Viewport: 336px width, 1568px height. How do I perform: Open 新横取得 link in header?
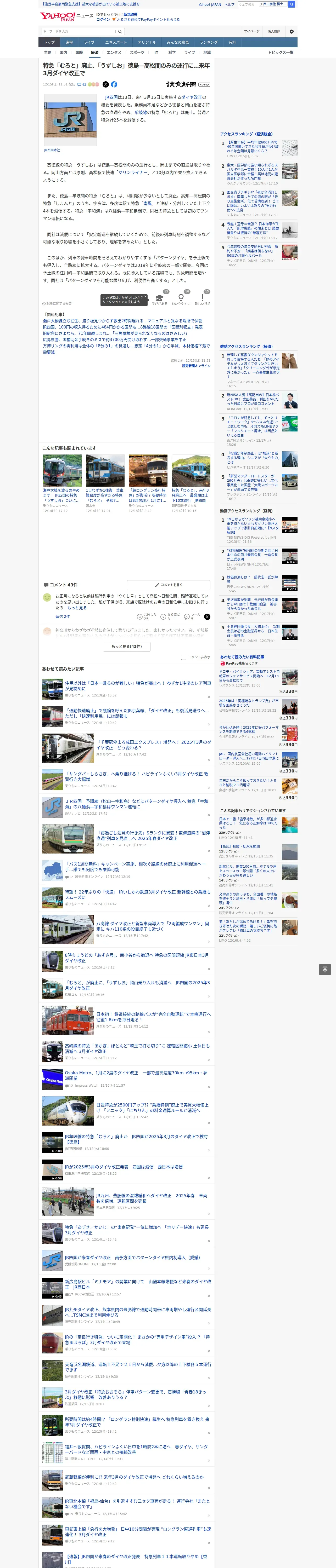pos(131,15)
